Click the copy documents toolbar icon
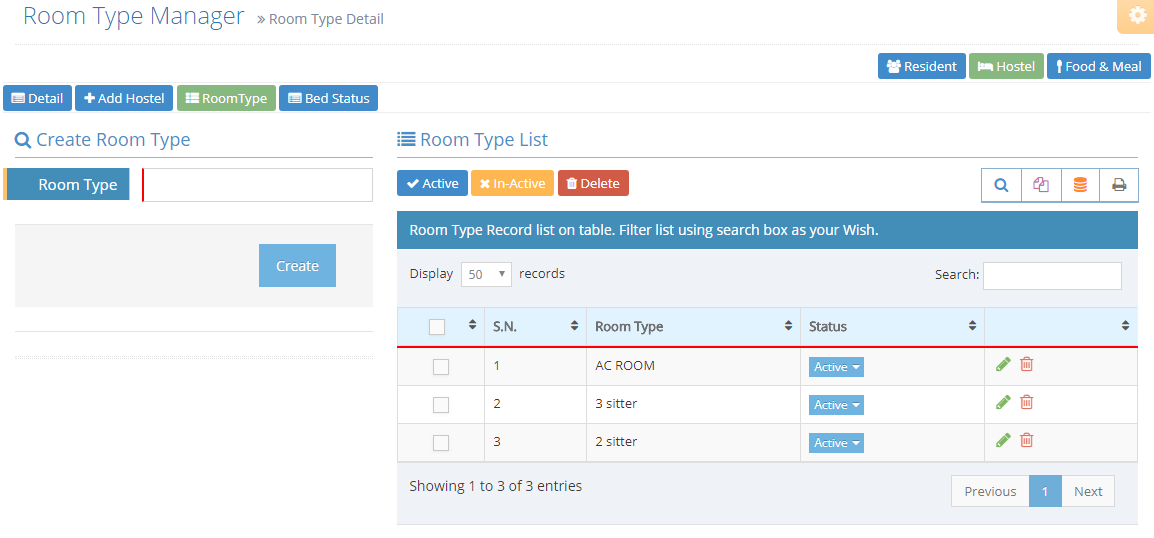 point(1041,185)
